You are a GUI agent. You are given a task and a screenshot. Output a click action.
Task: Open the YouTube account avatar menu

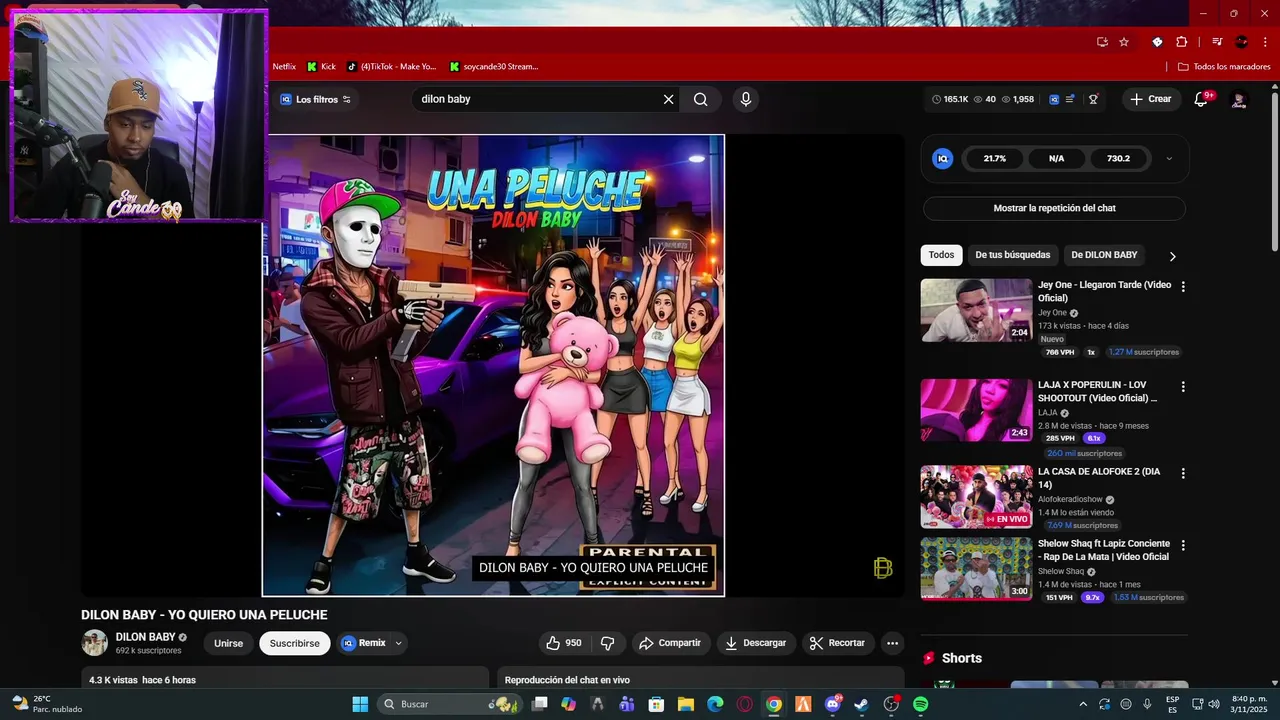(1239, 99)
